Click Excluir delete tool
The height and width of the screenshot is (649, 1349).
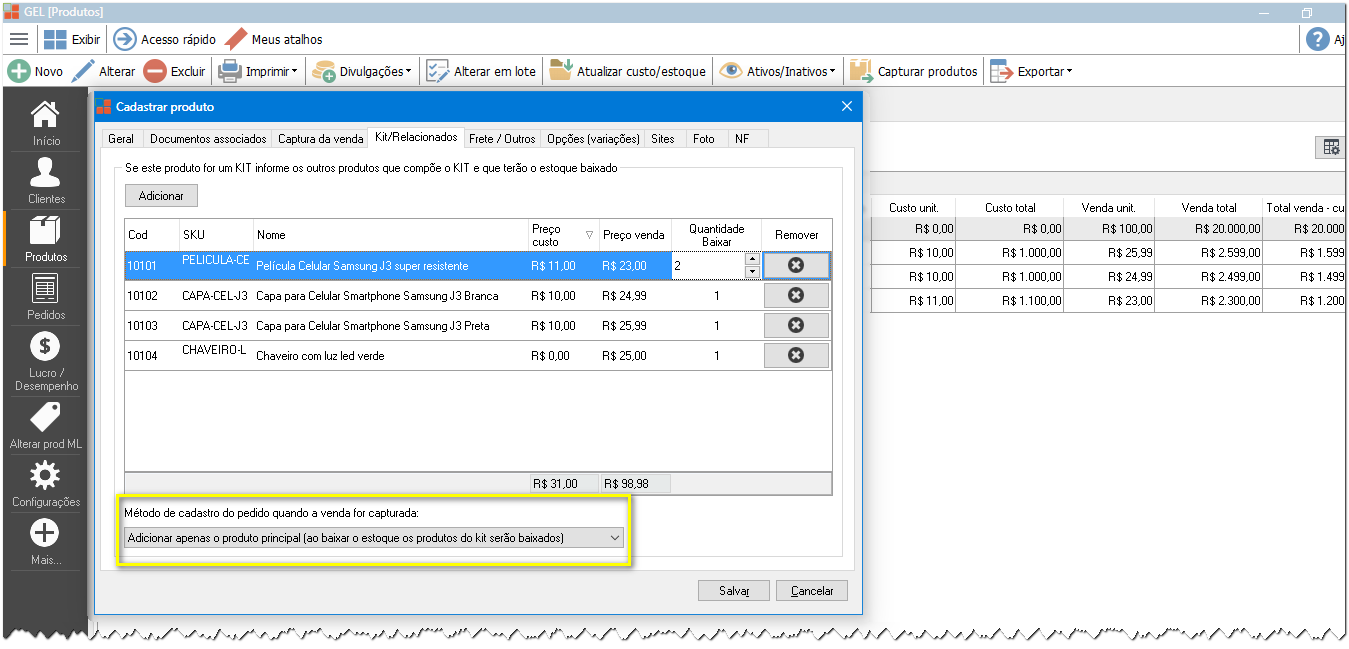174,71
